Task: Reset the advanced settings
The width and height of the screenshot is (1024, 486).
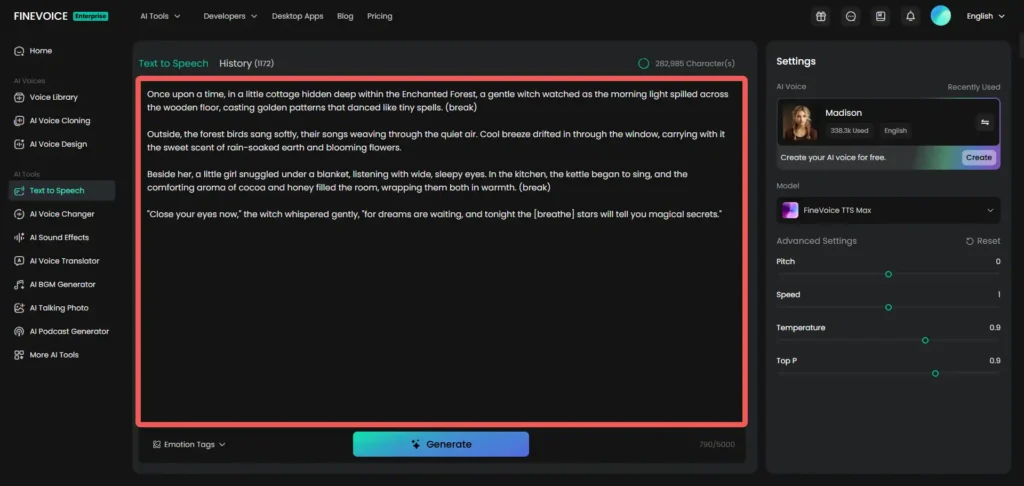Action: [983, 241]
